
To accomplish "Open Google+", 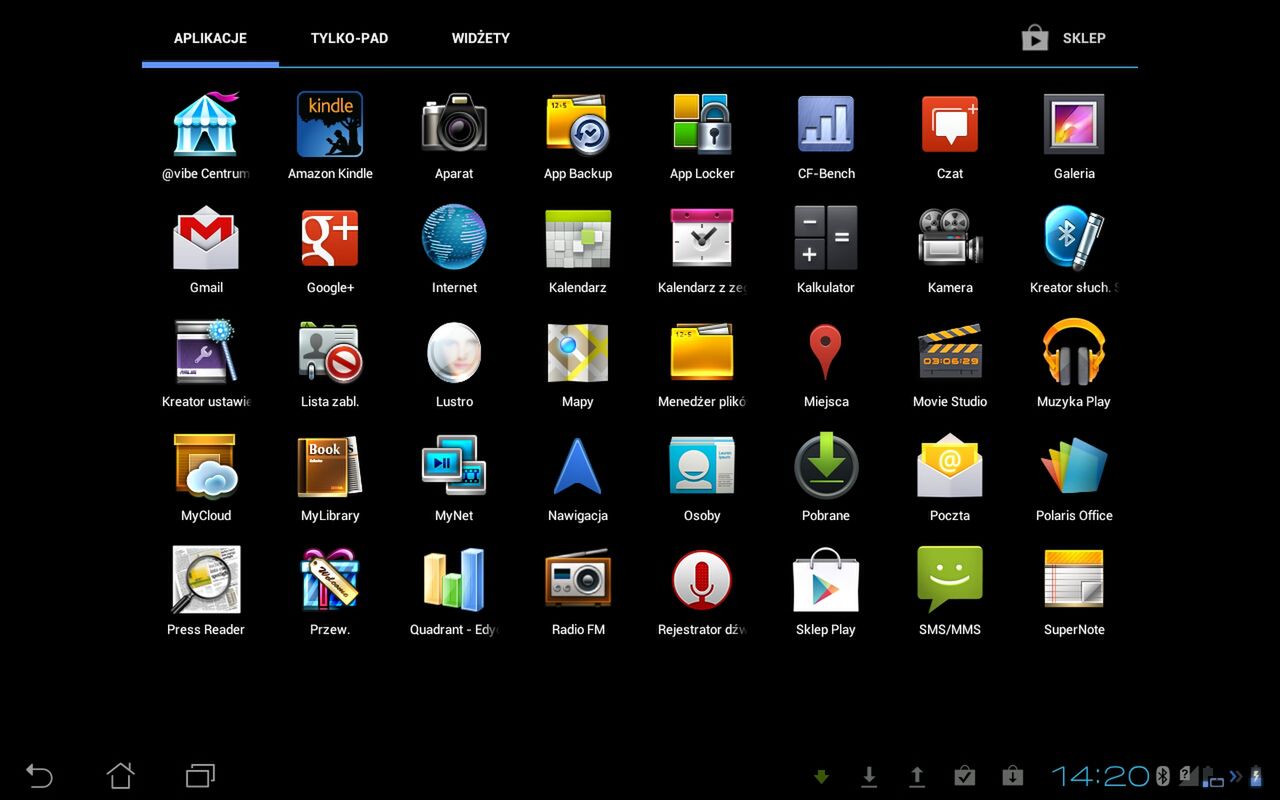I will click(x=330, y=238).
